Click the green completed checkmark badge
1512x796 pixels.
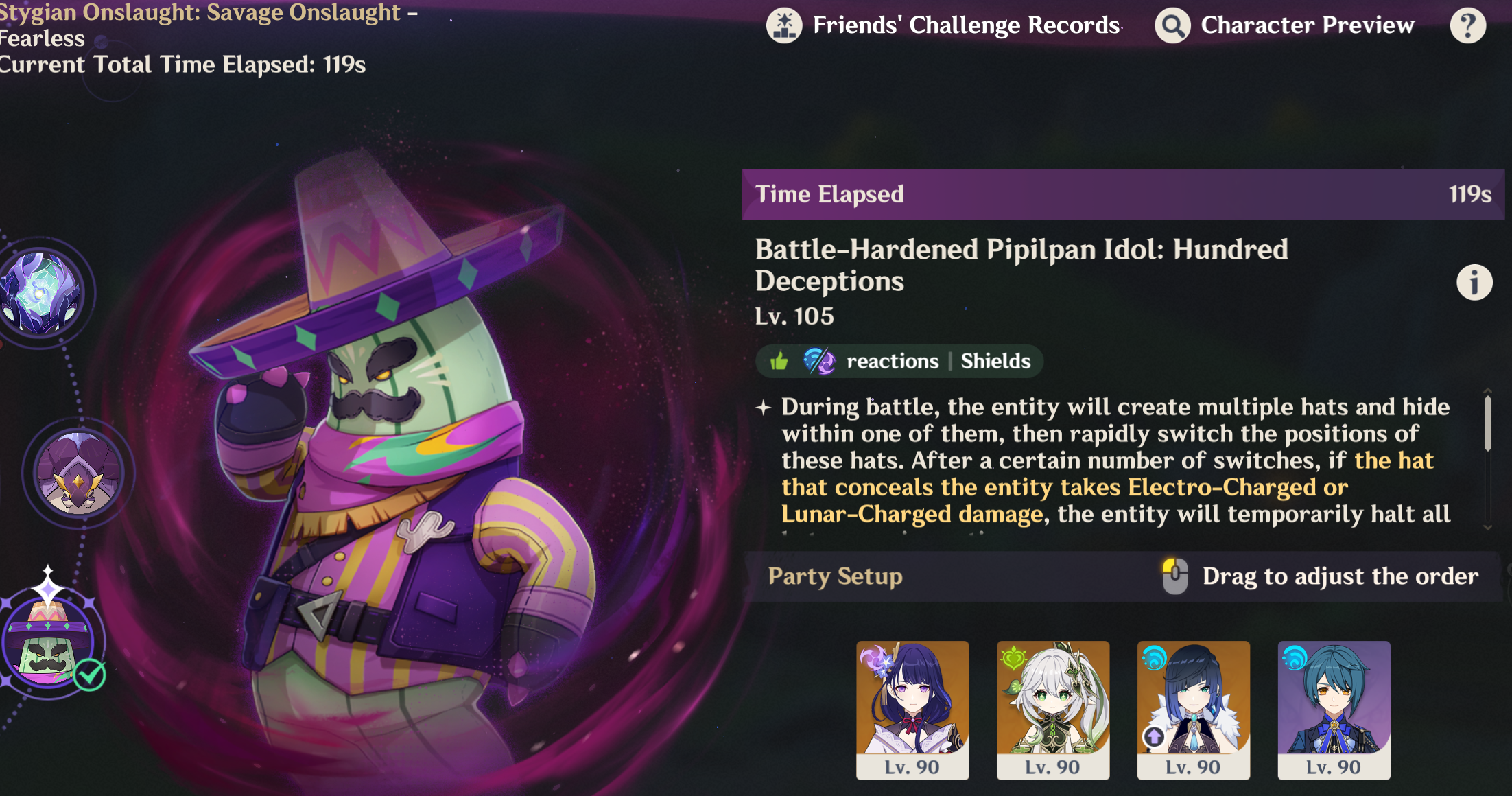(x=90, y=675)
